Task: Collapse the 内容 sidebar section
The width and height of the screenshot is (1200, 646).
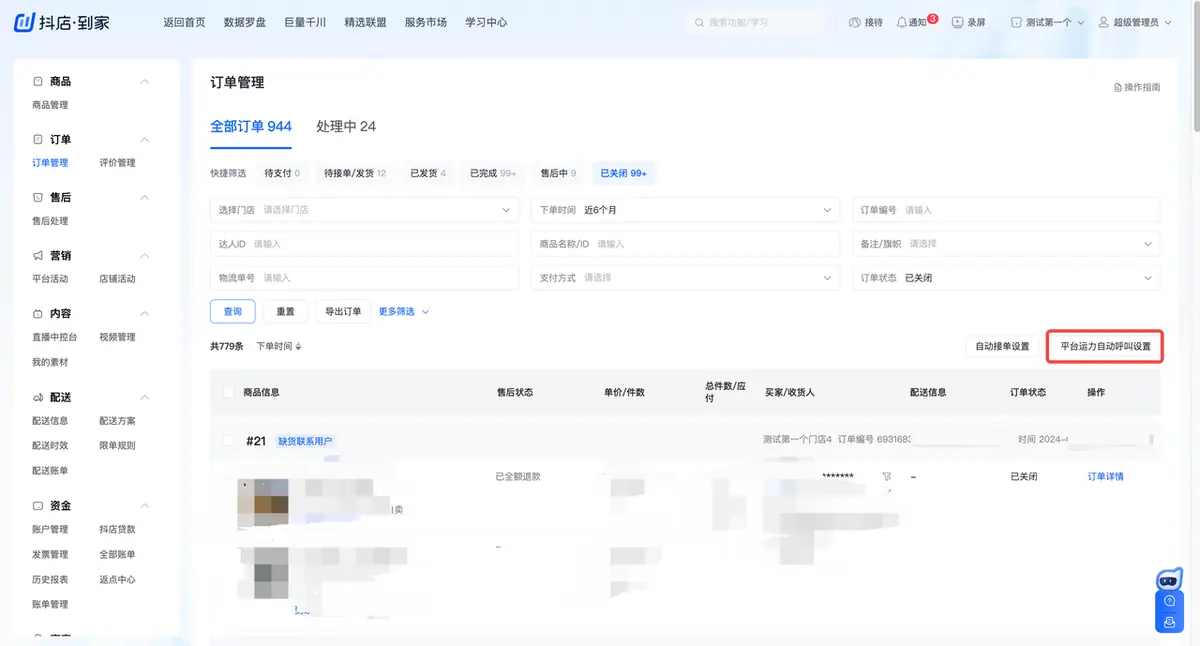Action: [x=144, y=313]
